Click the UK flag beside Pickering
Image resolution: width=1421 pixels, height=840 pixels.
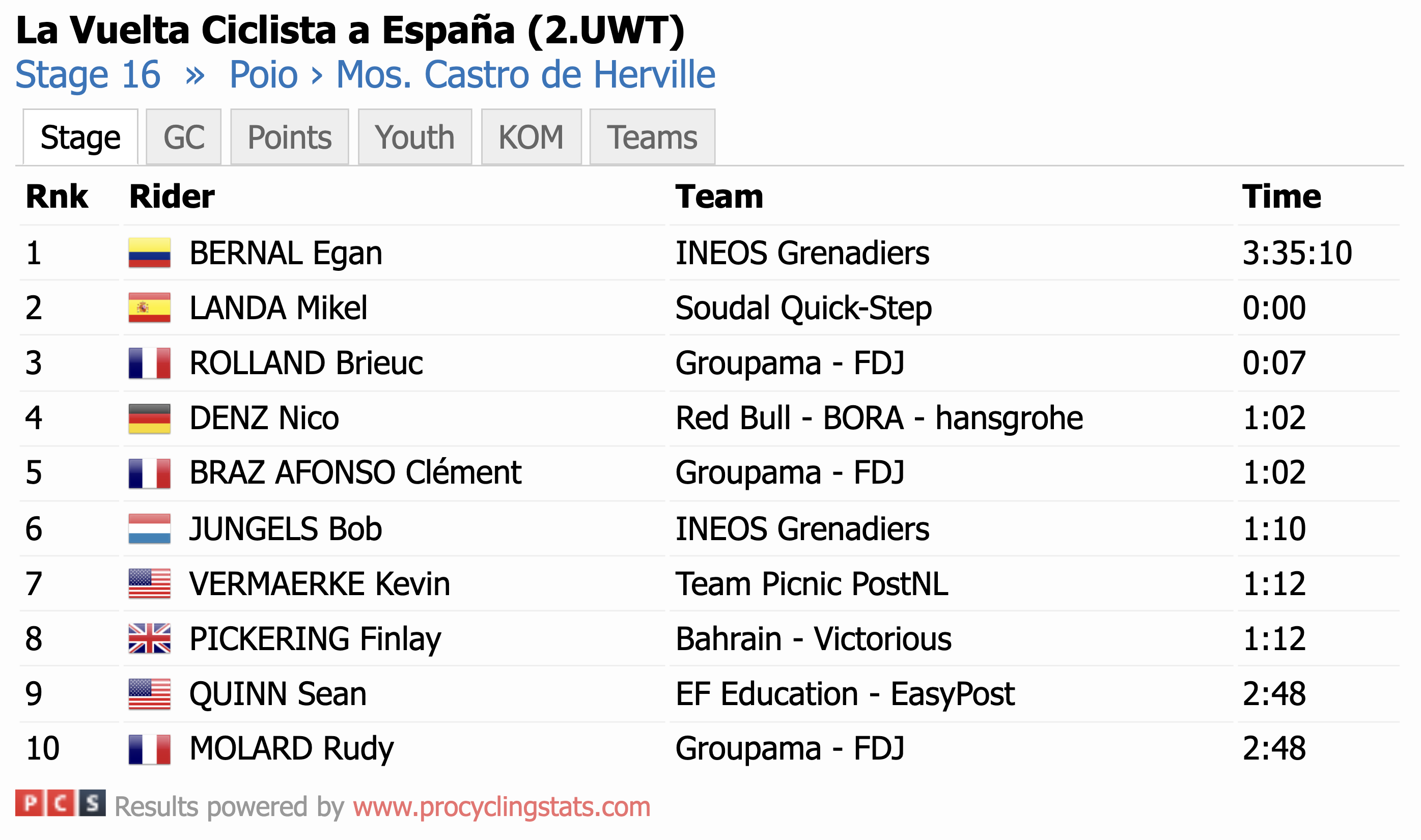point(149,638)
